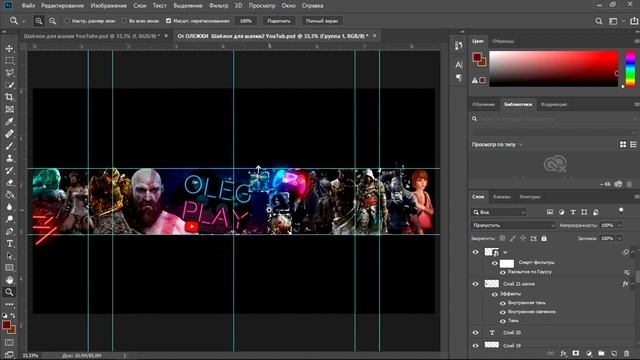Create a new layer group folder
Image resolution: width=640 pixels, height=360 pixels.
tap(601, 353)
